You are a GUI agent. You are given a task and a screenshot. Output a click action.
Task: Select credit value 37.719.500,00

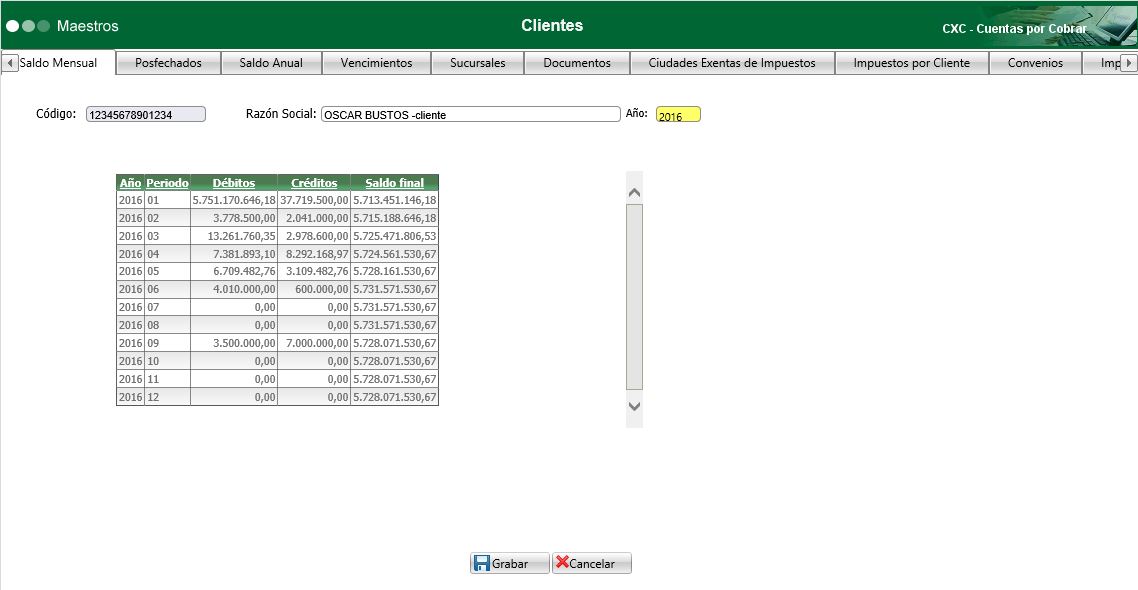point(314,200)
